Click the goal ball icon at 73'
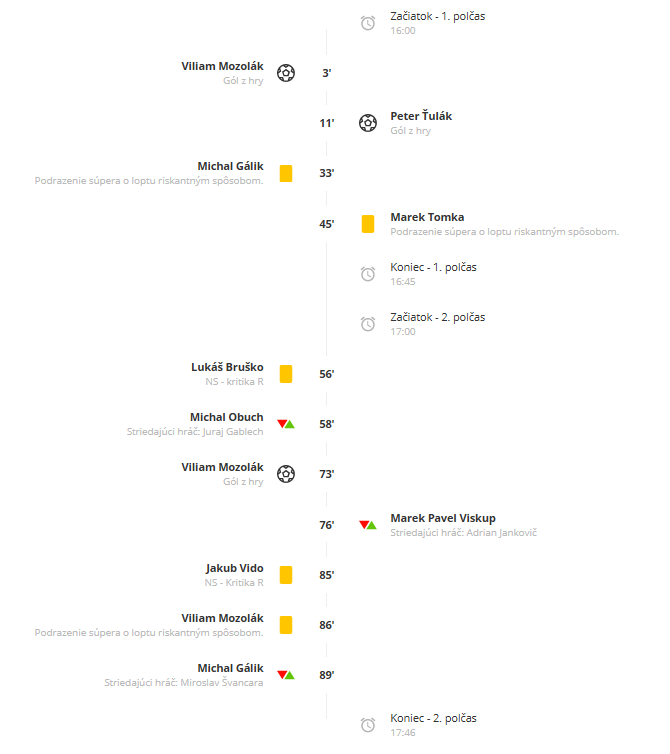The height and width of the screenshot is (754, 670). [286, 474]
